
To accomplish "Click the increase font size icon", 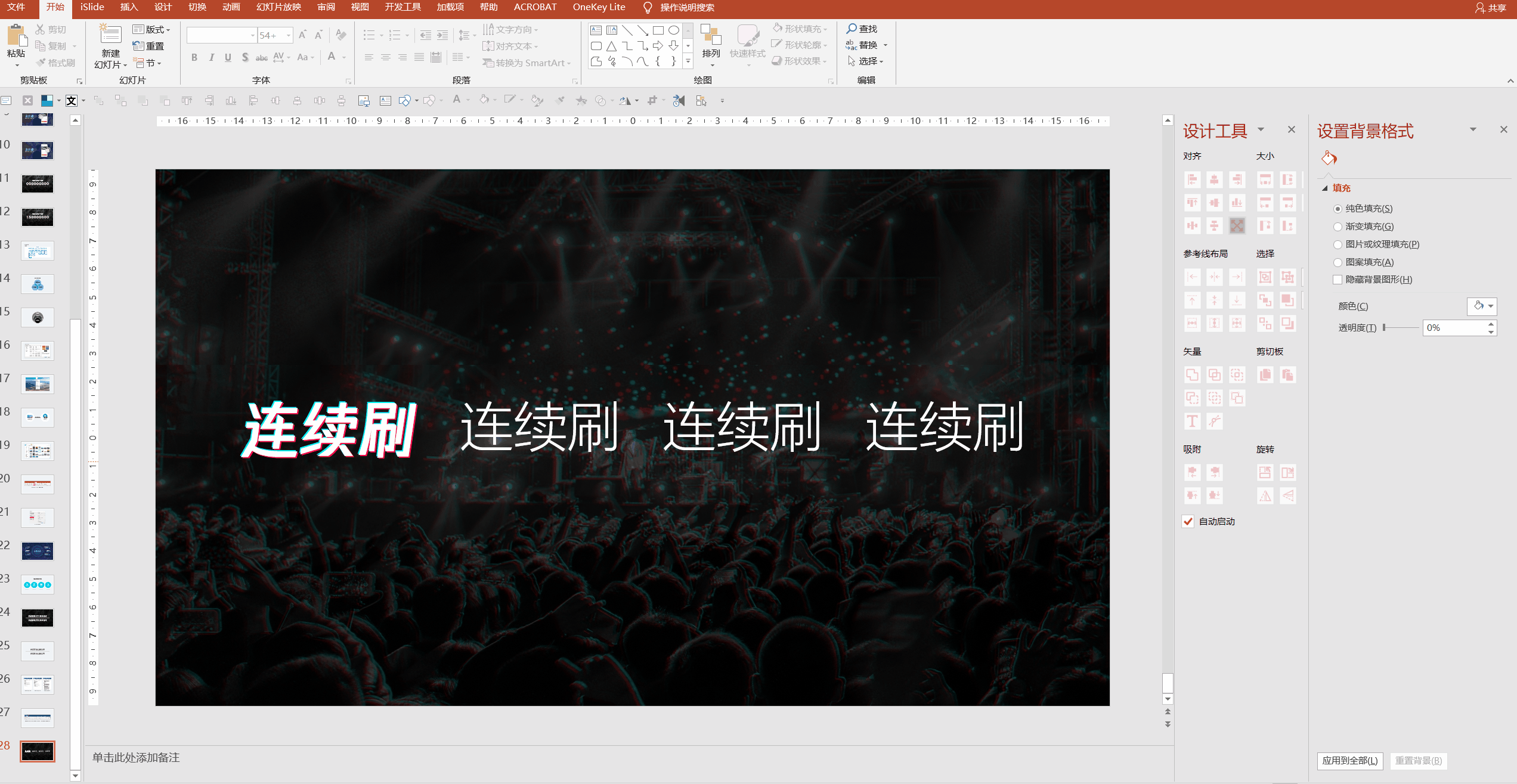I will [302, 35].
